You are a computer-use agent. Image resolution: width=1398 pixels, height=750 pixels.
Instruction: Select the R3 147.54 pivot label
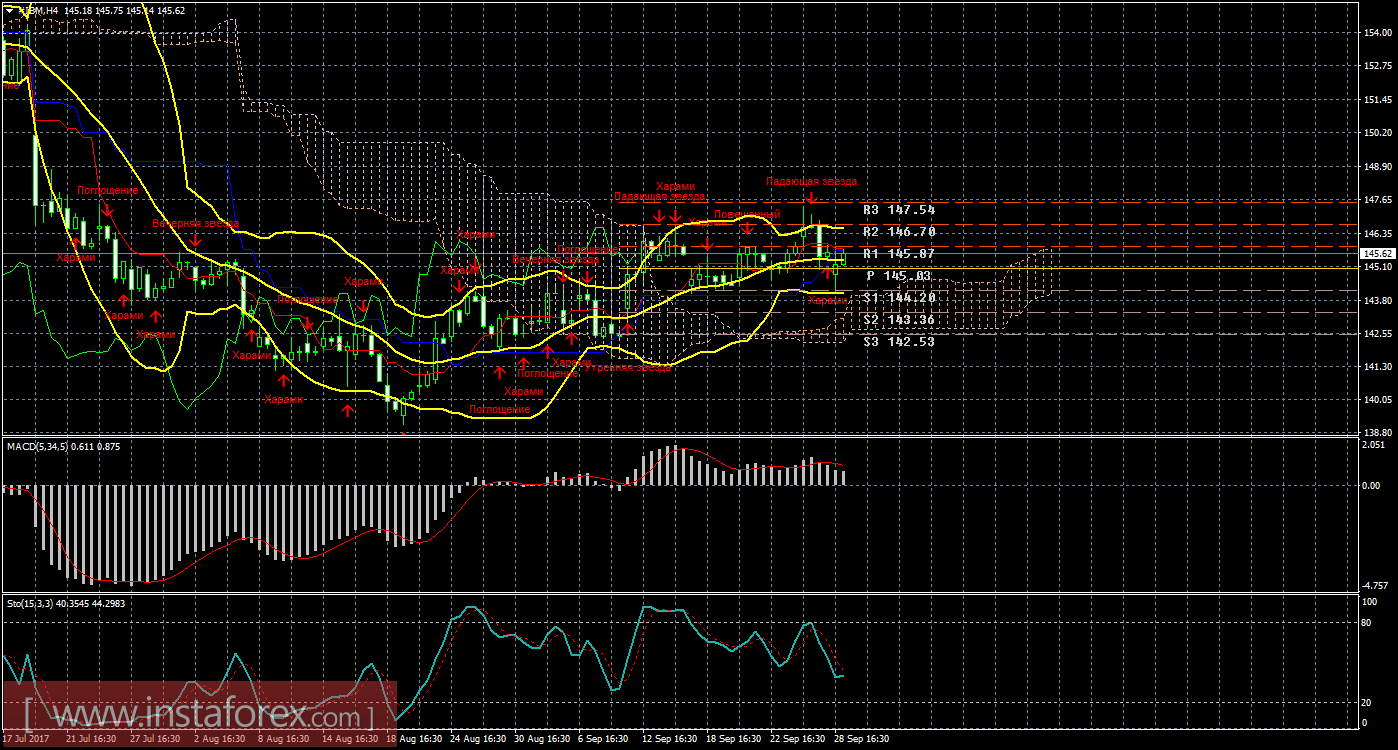tap(899, 210)
